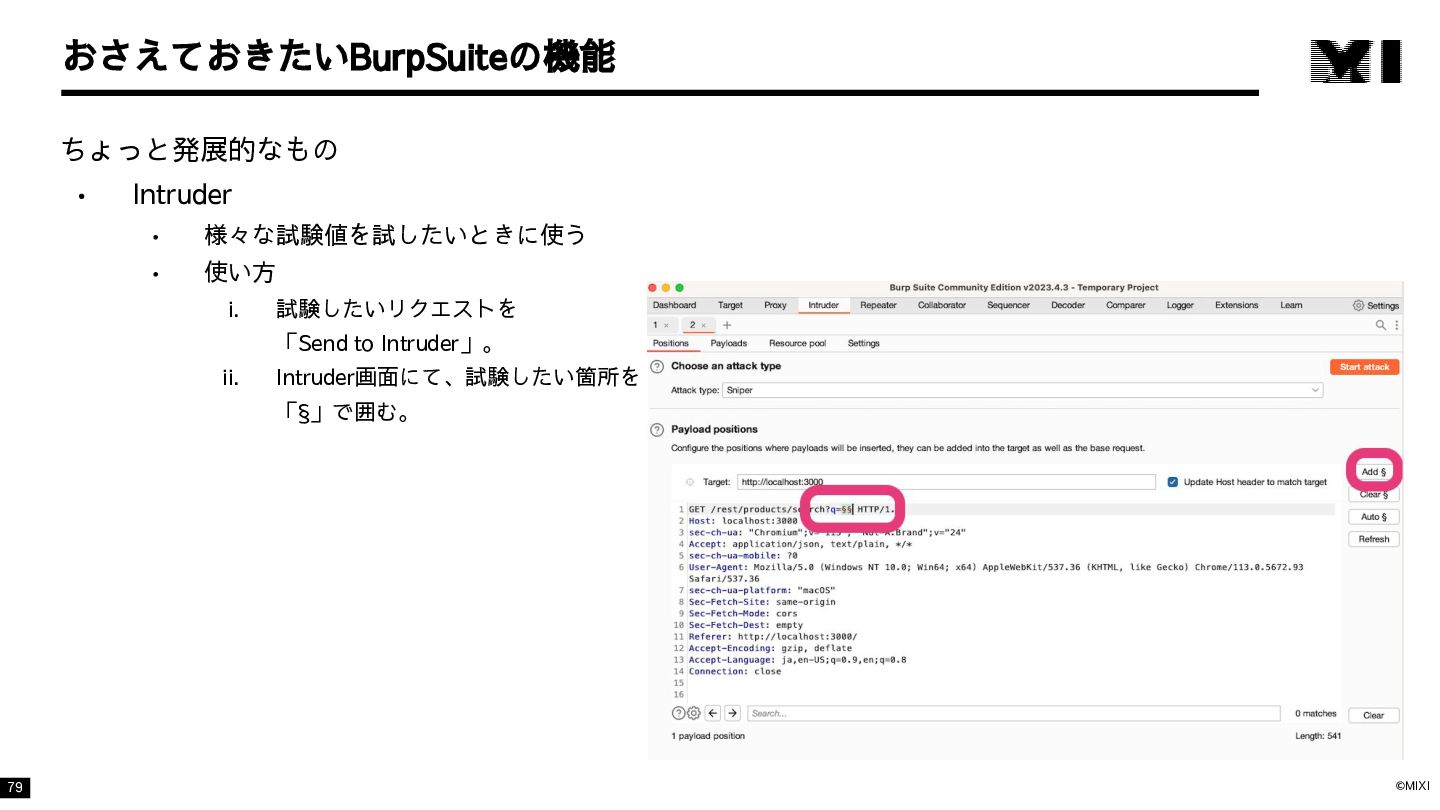1440x810 pixels.
Task: Click the GET /rest/products/search request line
Action: [792, 509]
